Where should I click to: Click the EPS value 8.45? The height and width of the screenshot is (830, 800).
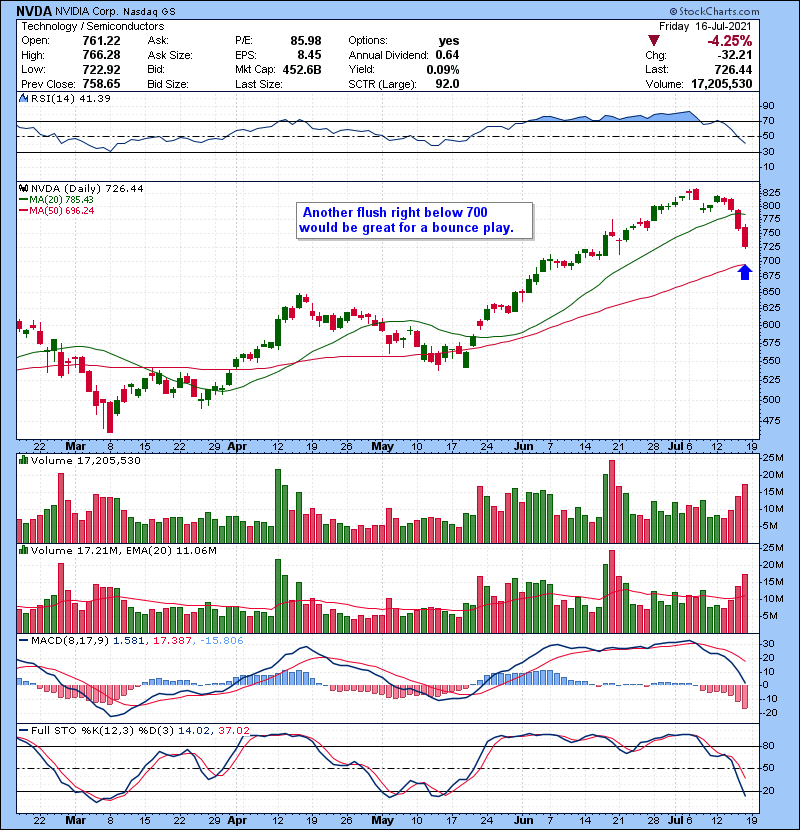tap(309, 55)
